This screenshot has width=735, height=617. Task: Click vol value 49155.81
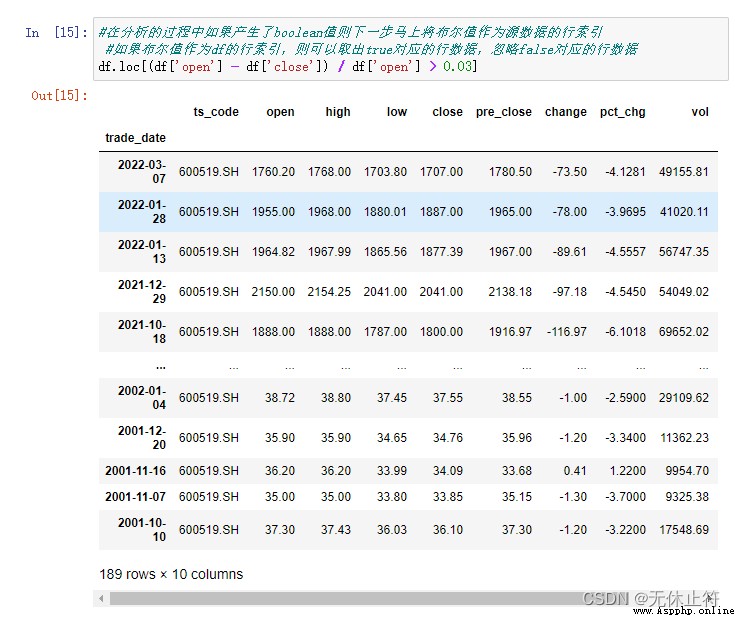click(x=683, y=172)
